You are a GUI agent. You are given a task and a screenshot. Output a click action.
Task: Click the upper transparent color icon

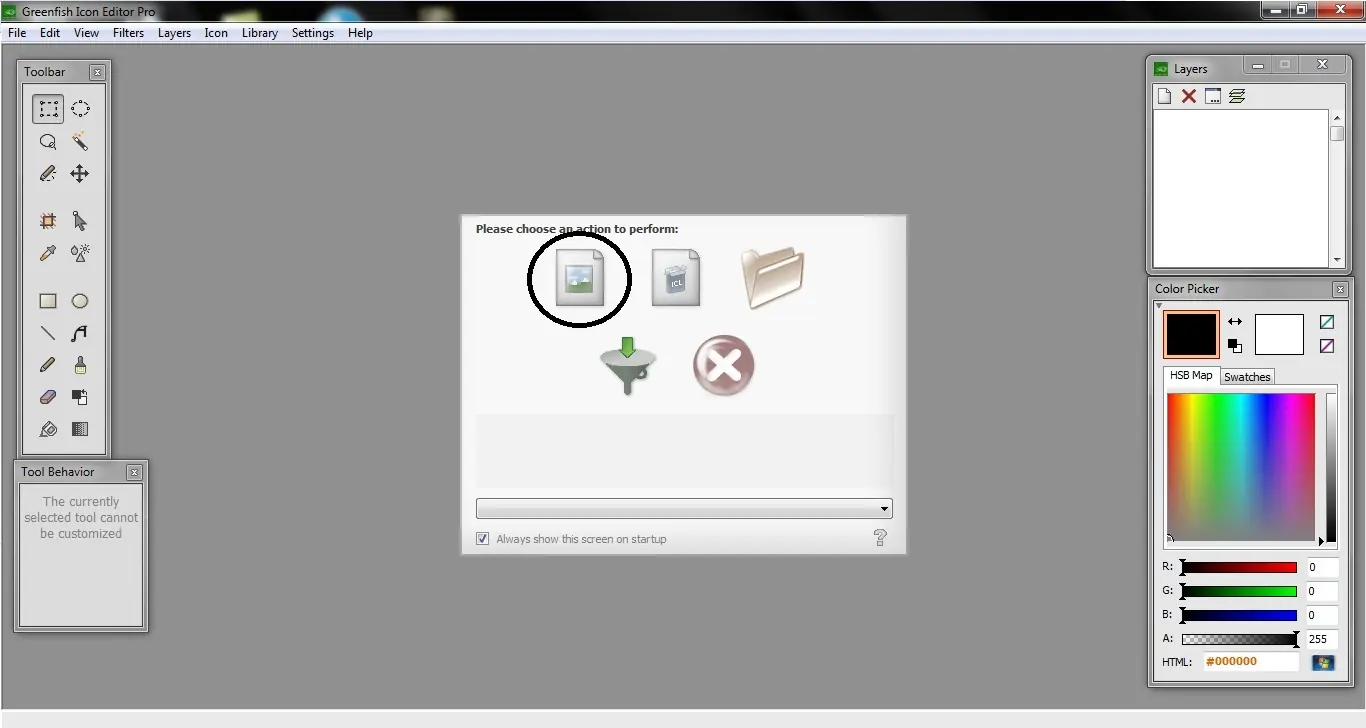pyautogui.click(x=1327, y=322)
